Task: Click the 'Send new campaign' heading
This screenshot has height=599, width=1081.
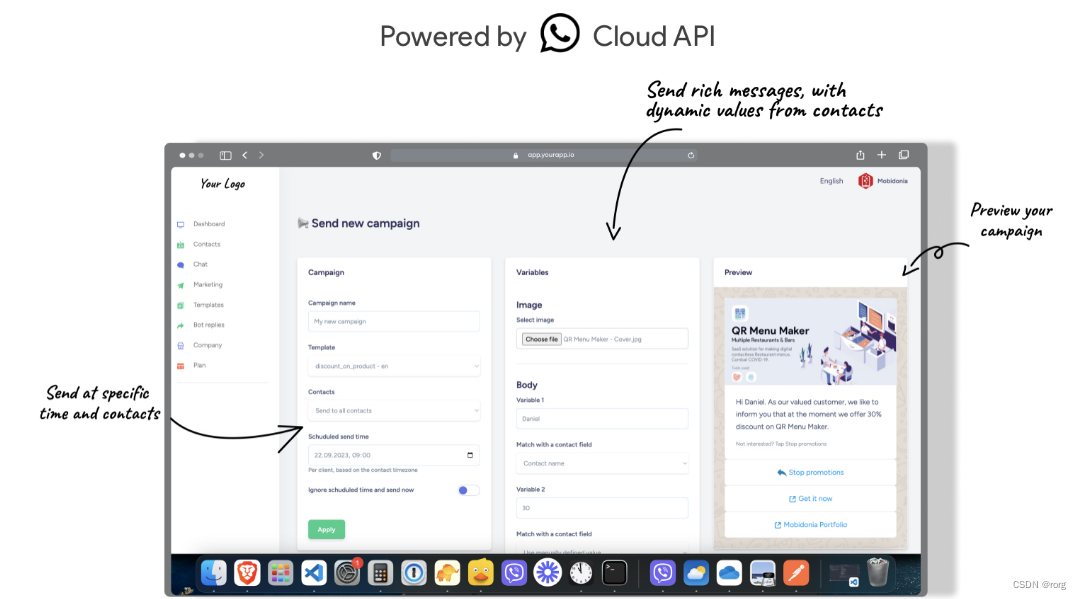Action: 365,223
